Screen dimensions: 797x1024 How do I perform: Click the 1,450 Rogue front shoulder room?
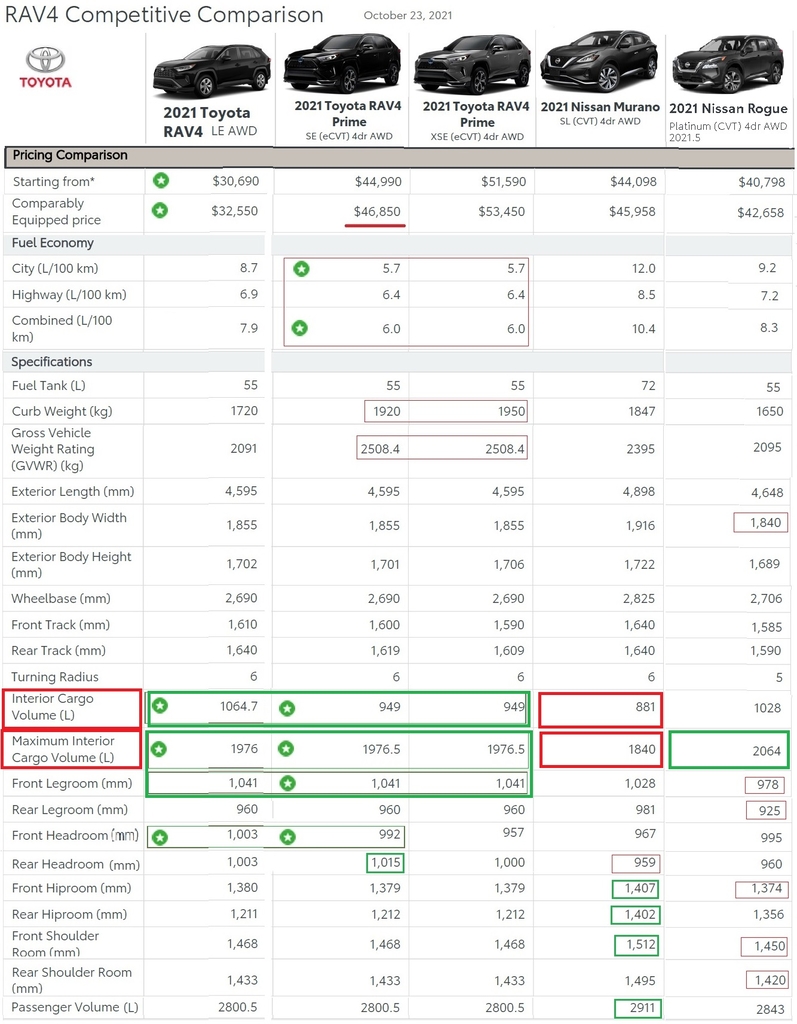[x=769, y=946]
